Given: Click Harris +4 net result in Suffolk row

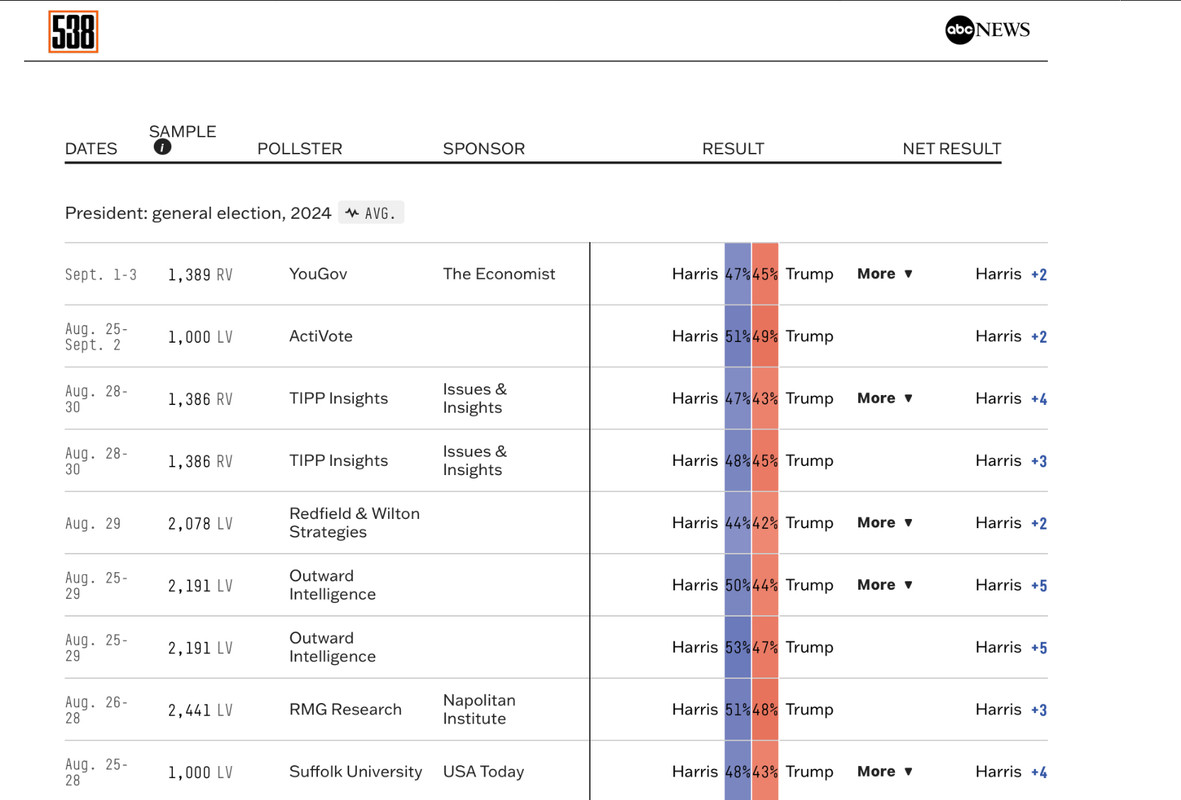Looking at the screenshot, I should (1011, 771).
